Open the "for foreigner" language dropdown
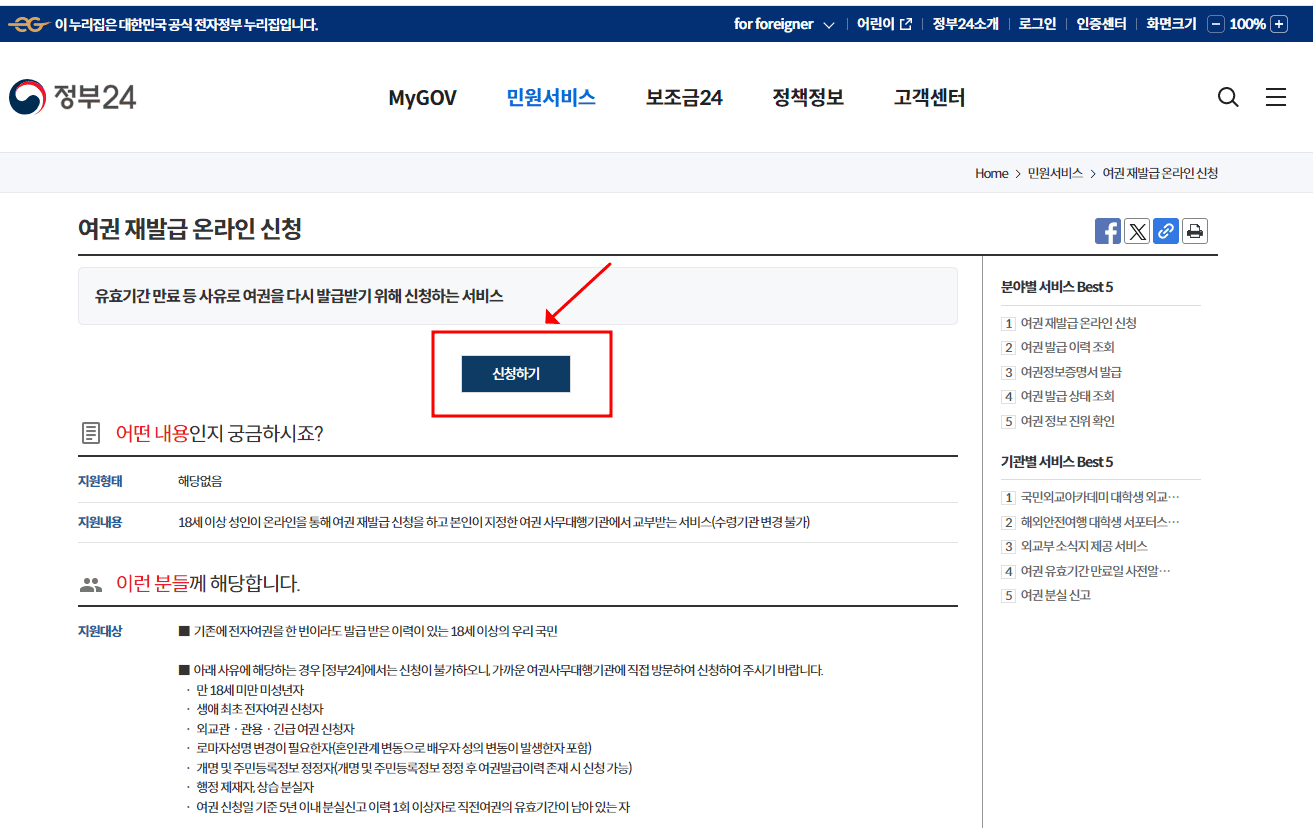This screenshot has width=1313, height=828. tap(783, 23)
